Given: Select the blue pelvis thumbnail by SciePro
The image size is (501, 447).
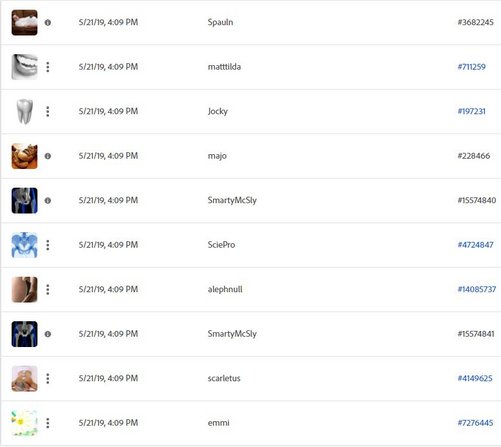Looking at the screenshot, I should [x=25, y=245].
